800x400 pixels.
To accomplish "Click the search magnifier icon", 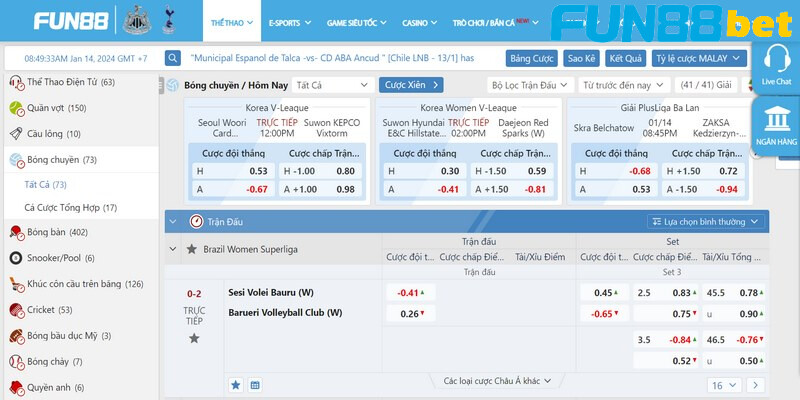I will [173, 58].
